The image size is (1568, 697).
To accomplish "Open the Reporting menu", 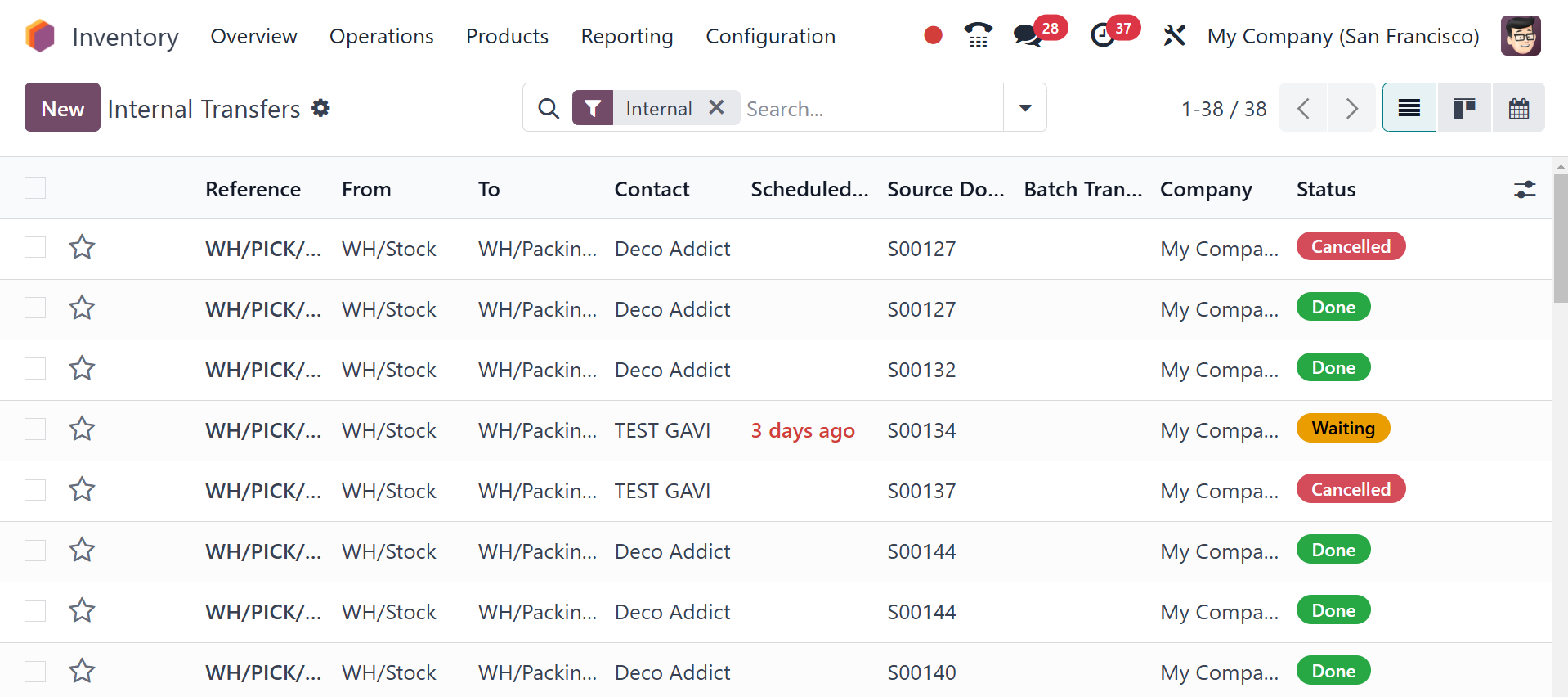I will [x=627, y=37].
